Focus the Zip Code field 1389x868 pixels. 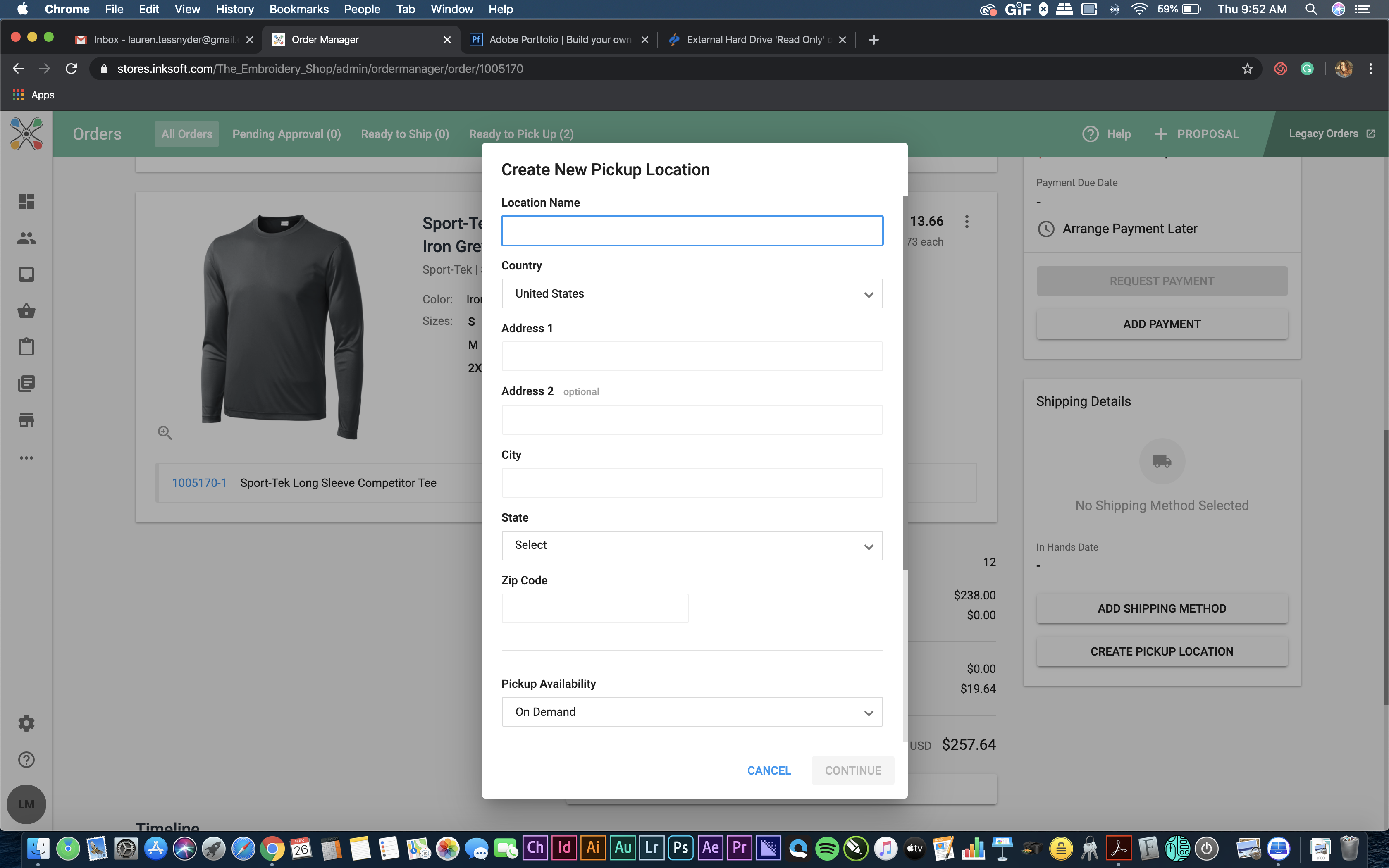click(594, 608)
